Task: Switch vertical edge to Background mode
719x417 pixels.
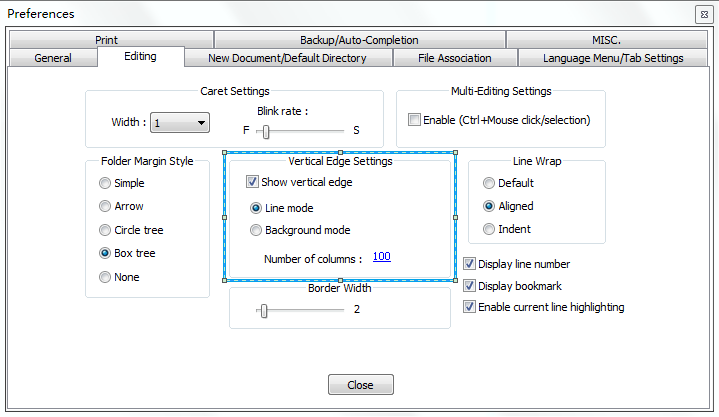Action: [x=256, y=230]
